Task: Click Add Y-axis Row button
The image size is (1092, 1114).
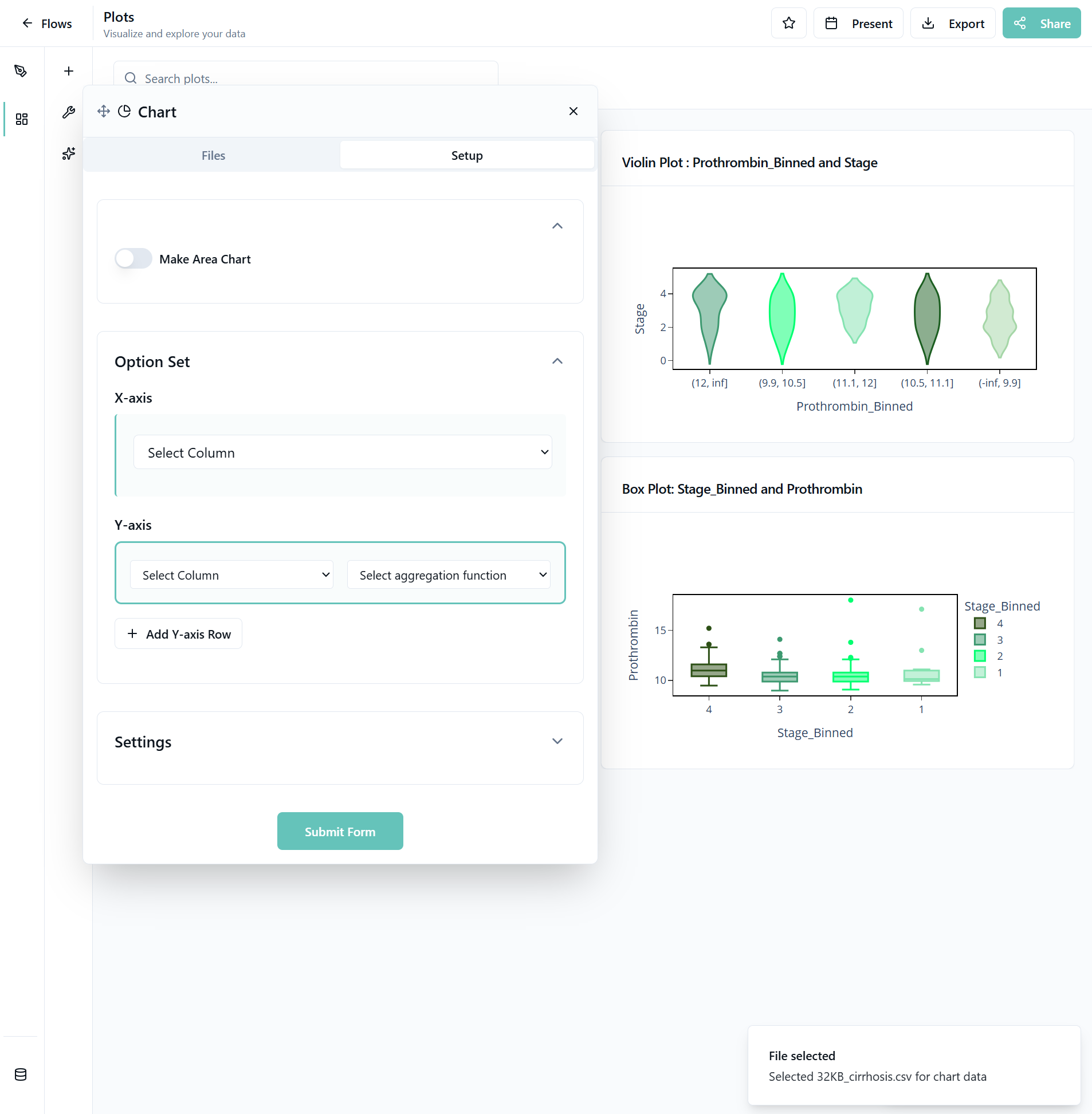Action: coord(178,633)
